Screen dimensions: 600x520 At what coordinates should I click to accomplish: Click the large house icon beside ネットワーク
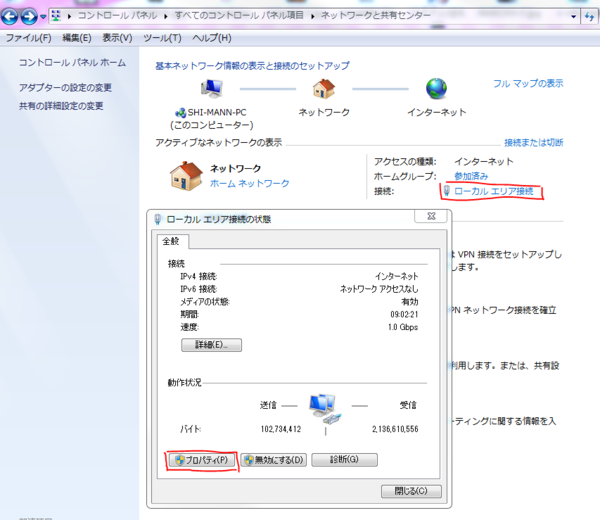click(x=186, y=176)
